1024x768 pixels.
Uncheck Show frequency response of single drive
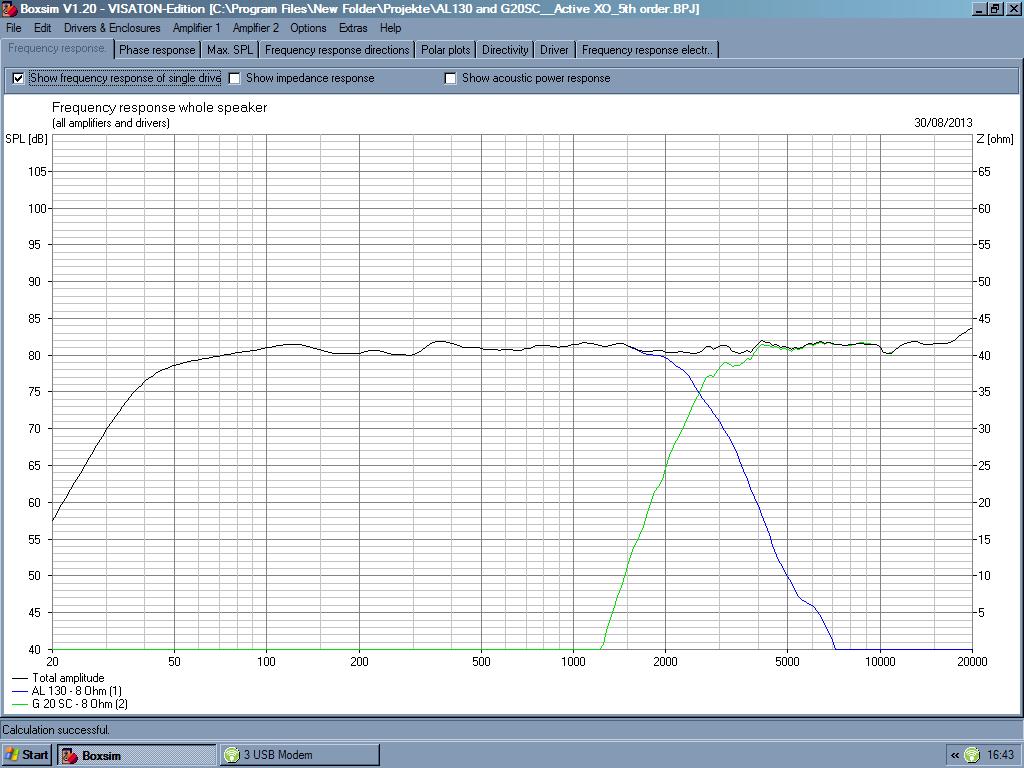(18, 78)
